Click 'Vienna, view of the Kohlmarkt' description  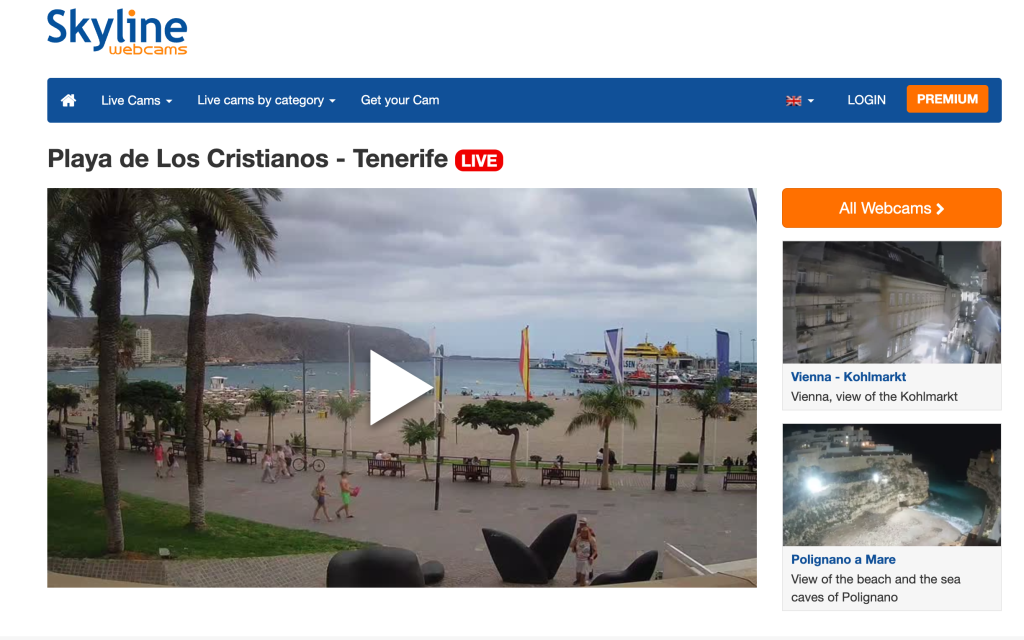[874, 396]
